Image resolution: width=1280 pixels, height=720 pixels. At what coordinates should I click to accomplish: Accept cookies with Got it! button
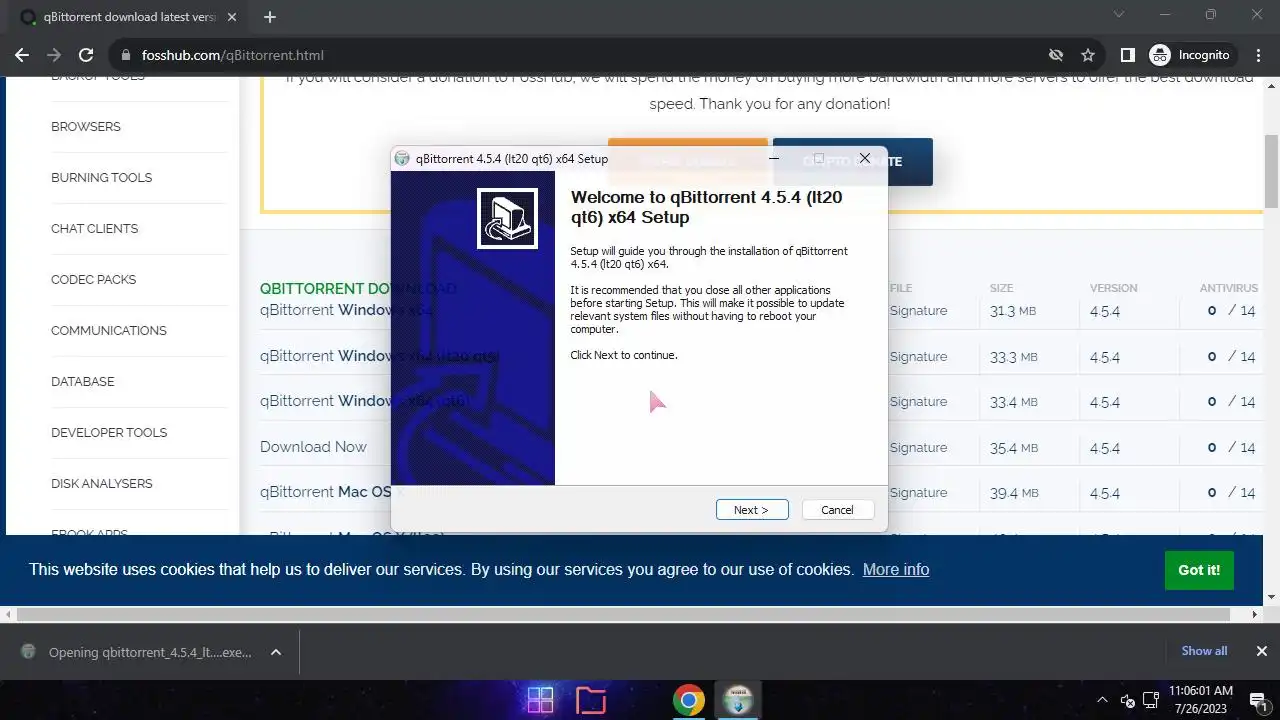(x=1199, y=570)
